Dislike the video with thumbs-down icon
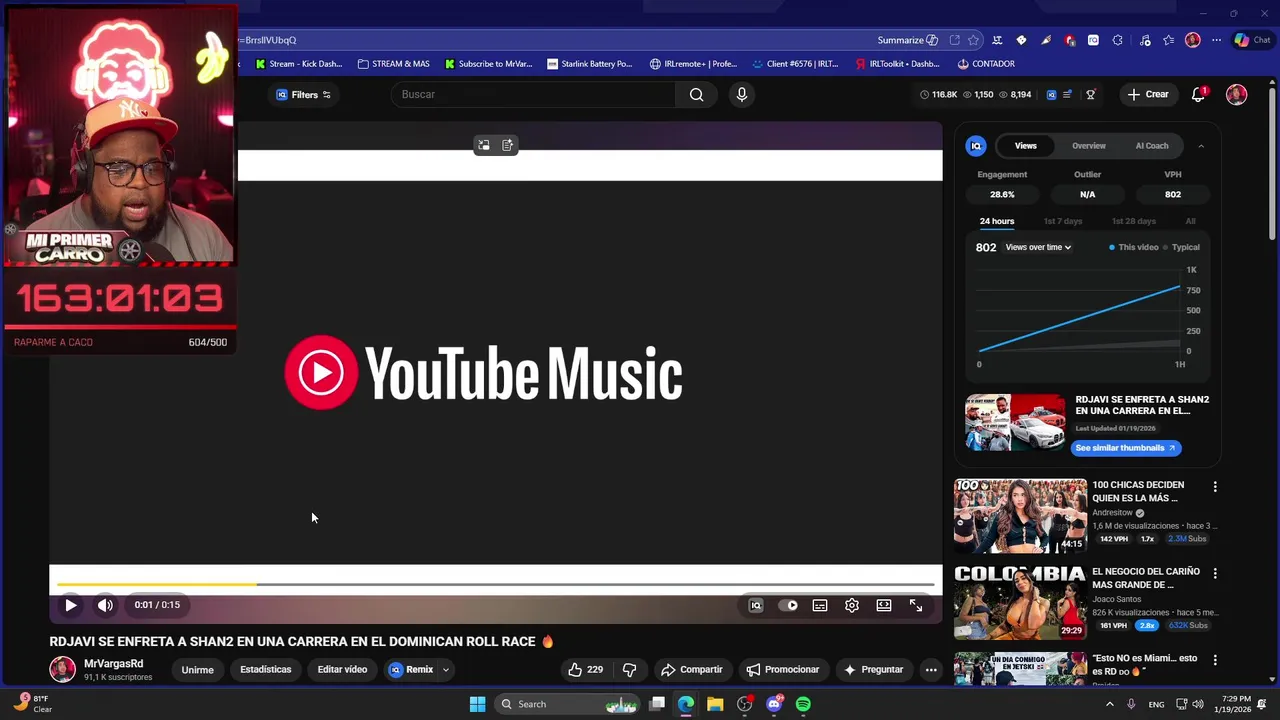Image resolution: width=1280 pixels, height=720 pixels. [629, 669]
